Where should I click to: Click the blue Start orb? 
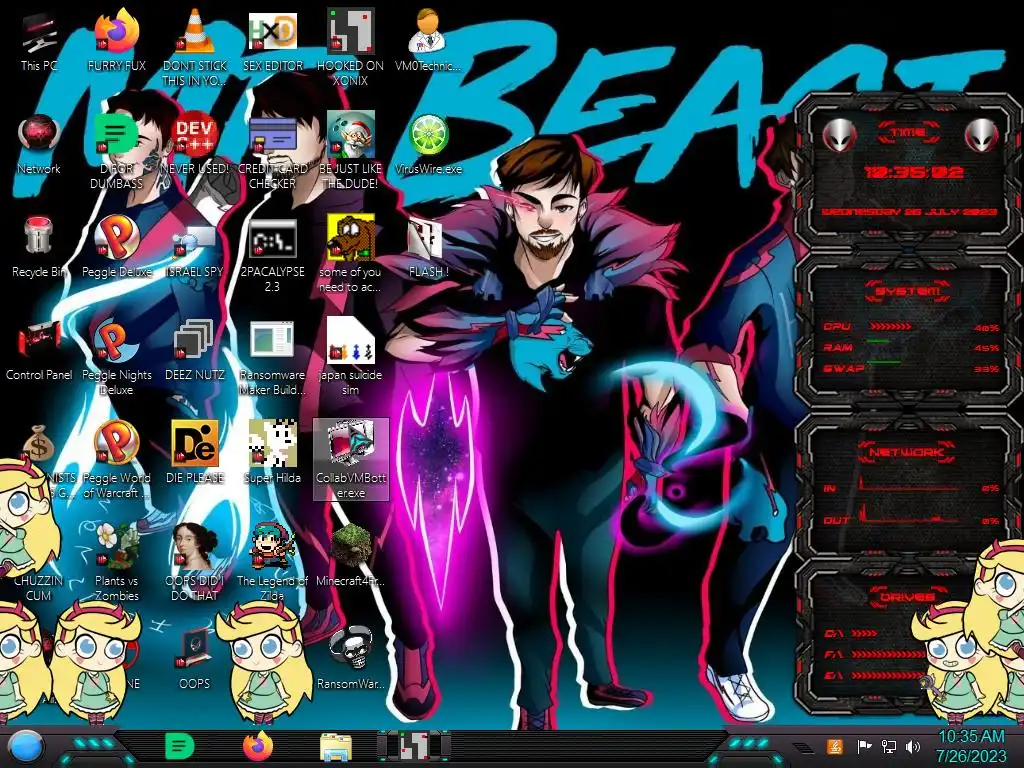pos(25,747)
